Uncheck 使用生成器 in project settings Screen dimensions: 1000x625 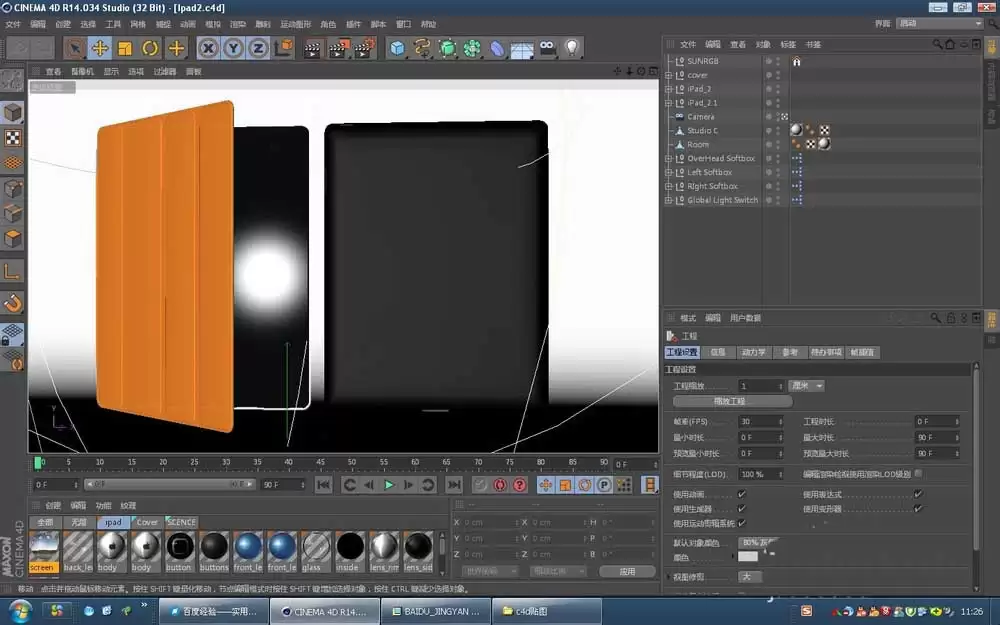coord(741,508)
